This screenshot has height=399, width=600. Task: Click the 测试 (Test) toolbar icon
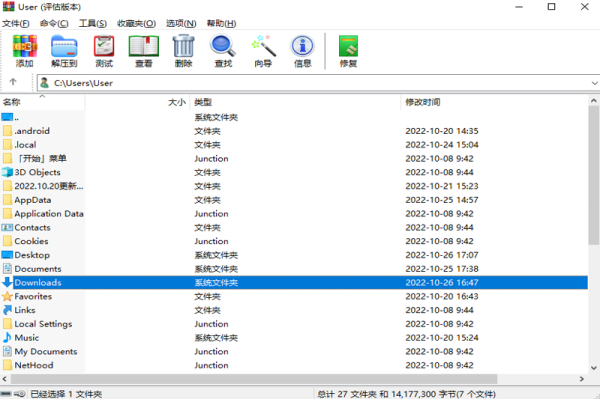click(104, 51)
